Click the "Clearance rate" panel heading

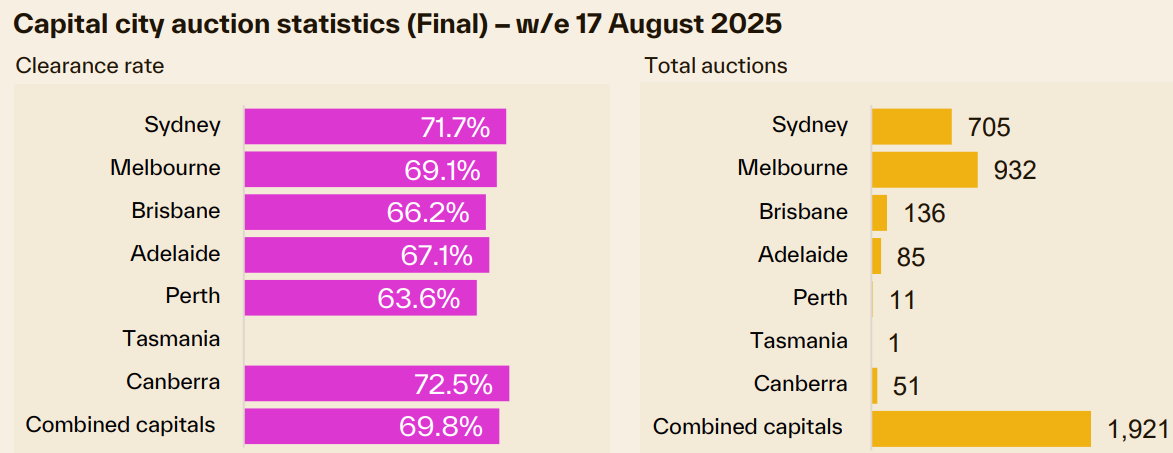coord(89,66)
